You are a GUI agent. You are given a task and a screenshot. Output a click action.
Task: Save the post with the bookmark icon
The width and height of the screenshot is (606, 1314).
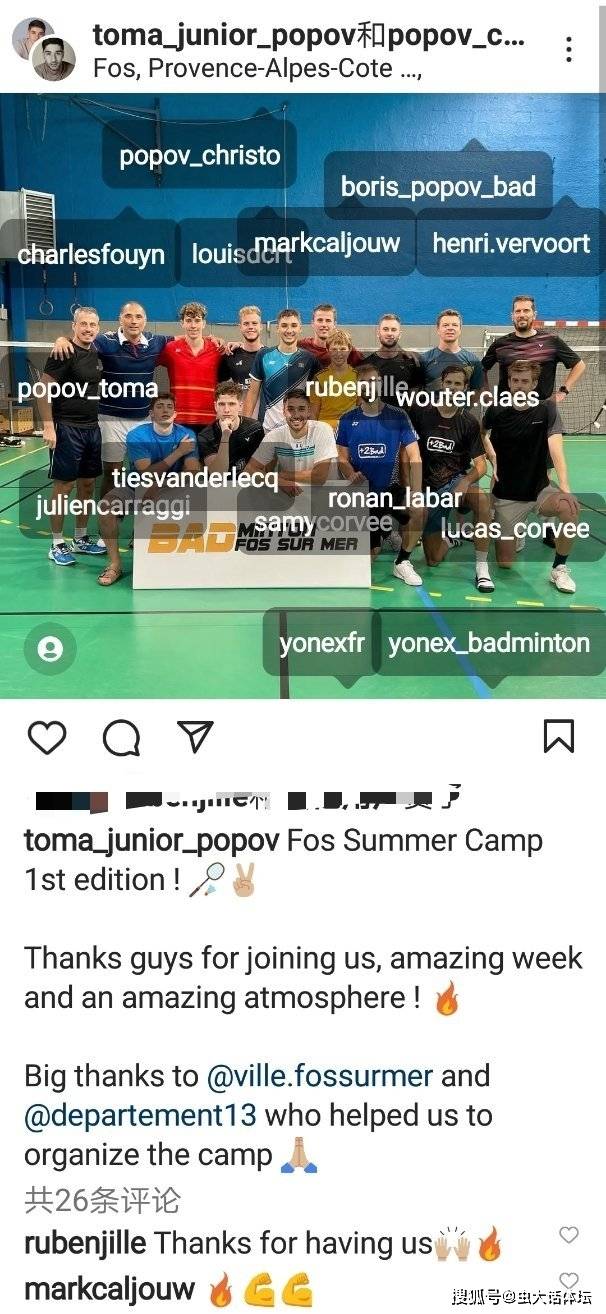558,736
